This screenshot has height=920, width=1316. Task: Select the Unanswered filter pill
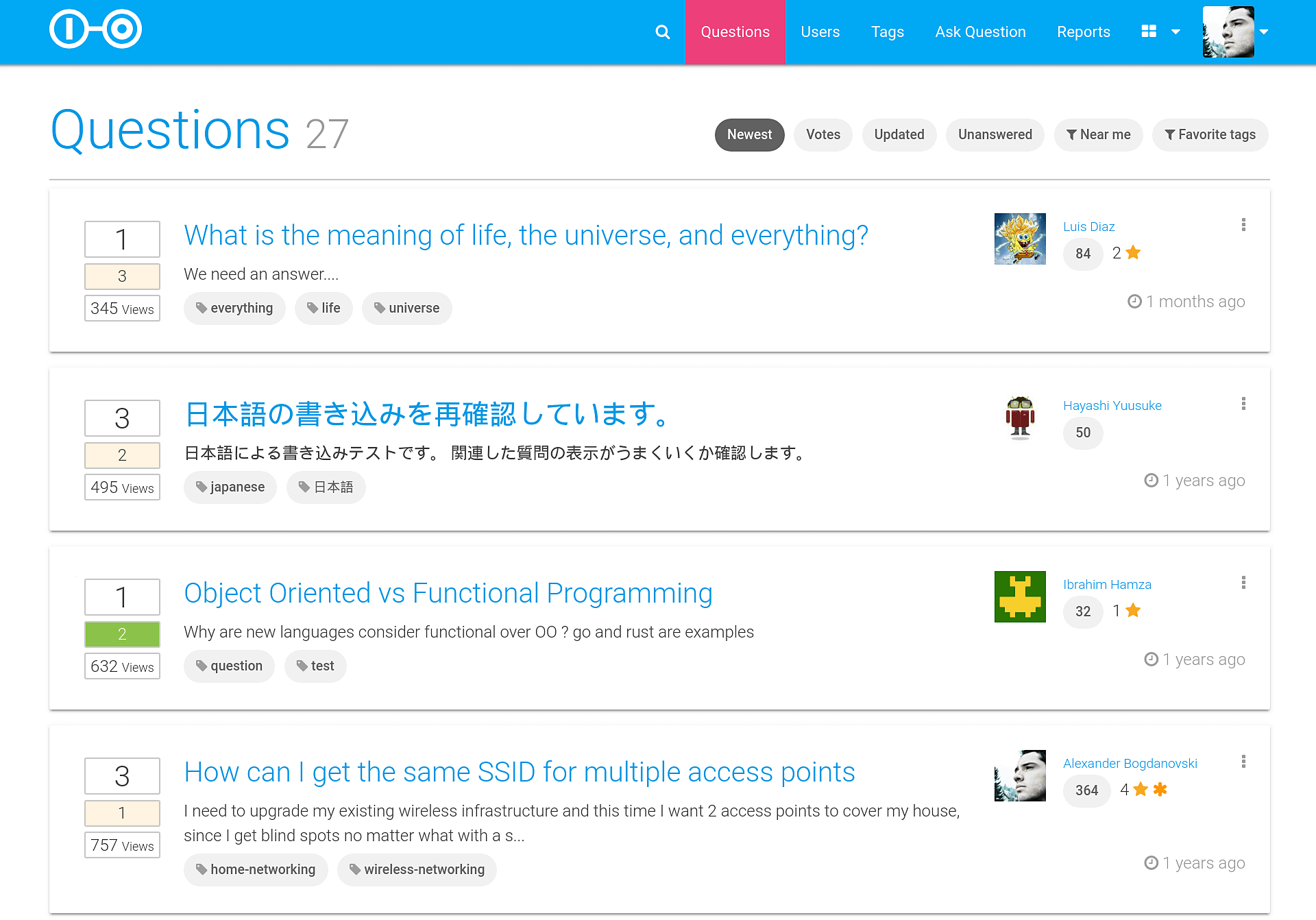pos(995,135)
